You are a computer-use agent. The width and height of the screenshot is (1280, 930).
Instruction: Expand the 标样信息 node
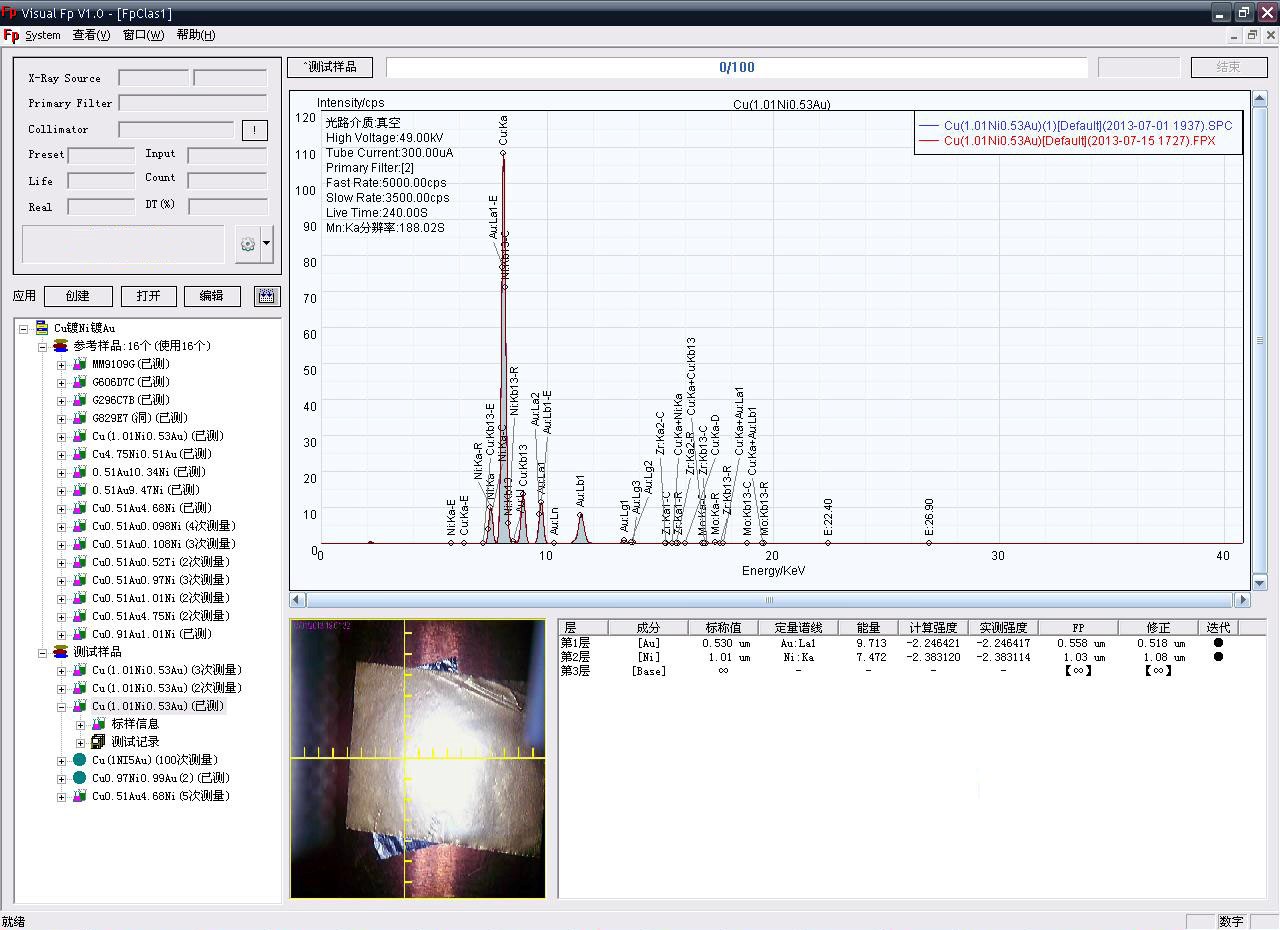coord(80,725)
